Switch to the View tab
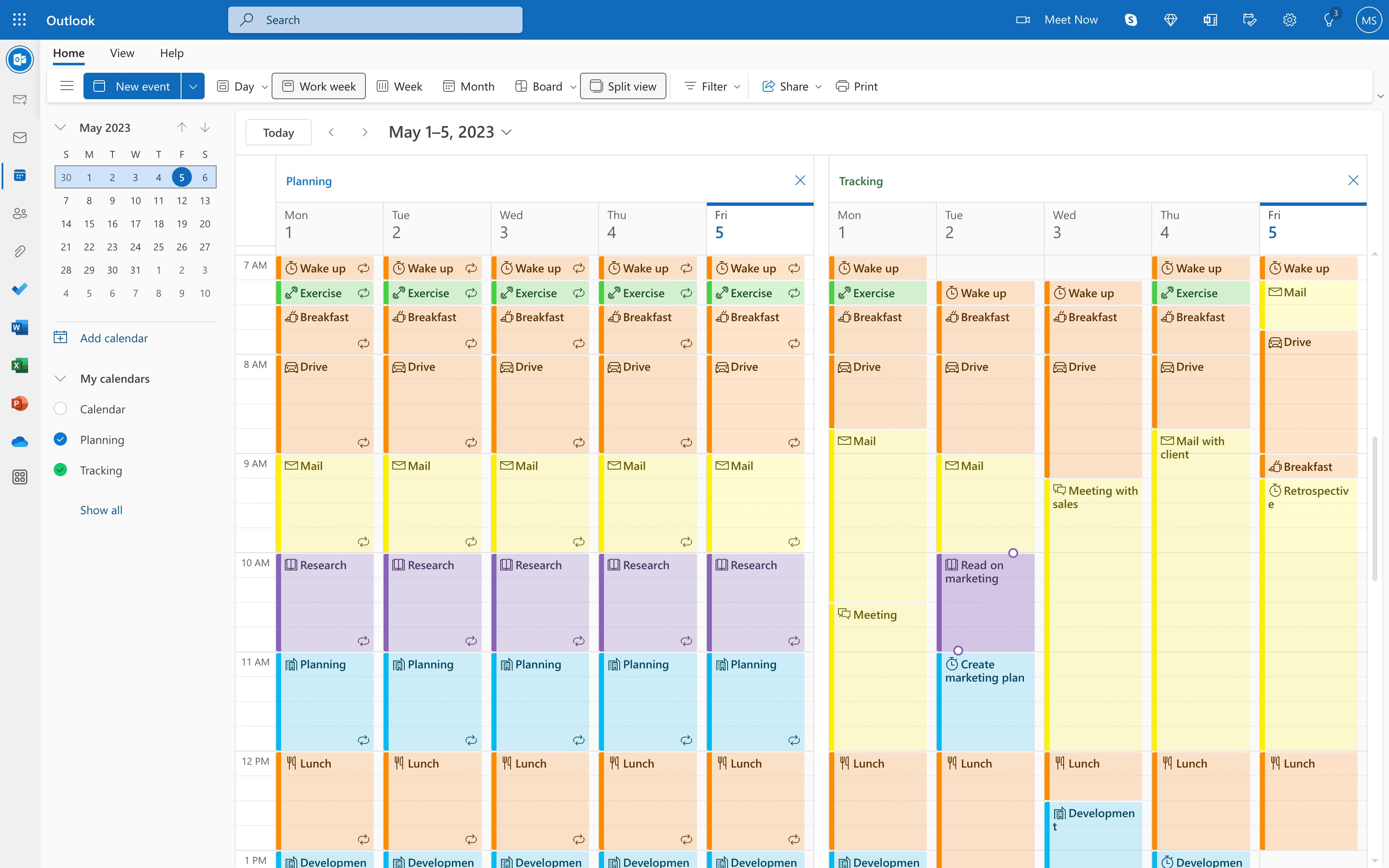 [122, 53]
